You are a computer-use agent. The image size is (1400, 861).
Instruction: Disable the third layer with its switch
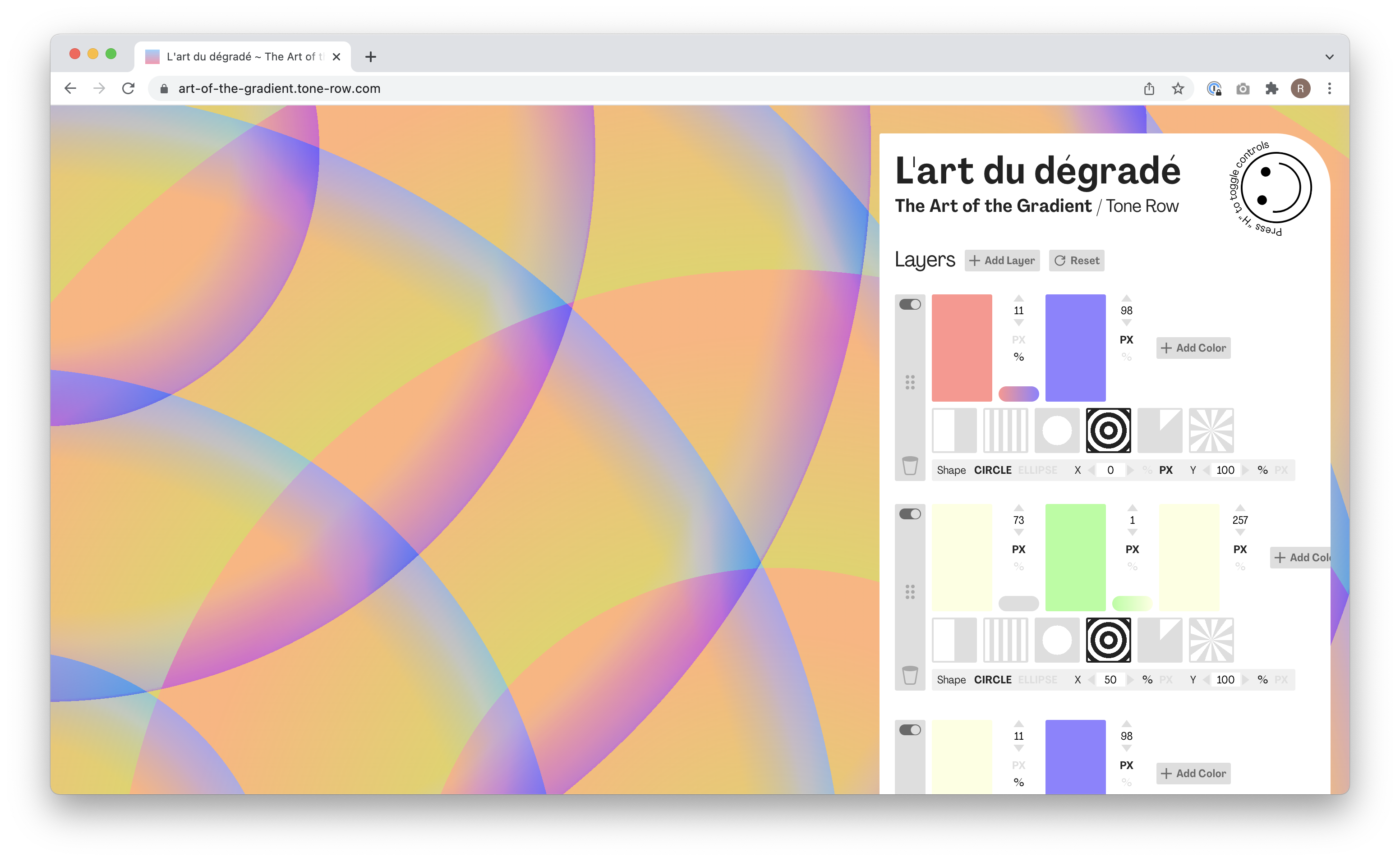[x=910, y=730]
